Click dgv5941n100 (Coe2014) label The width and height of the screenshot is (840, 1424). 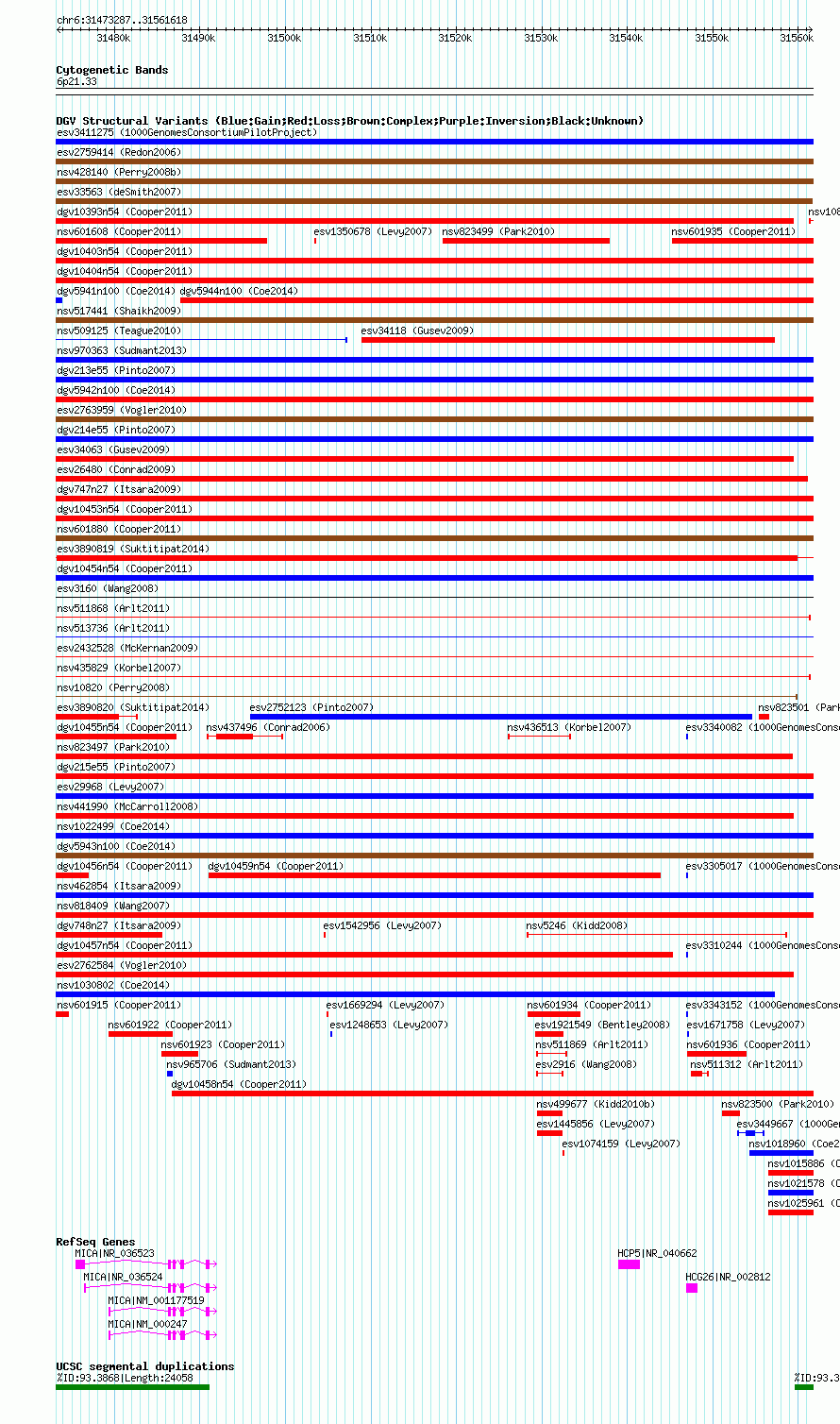point(116,291)
